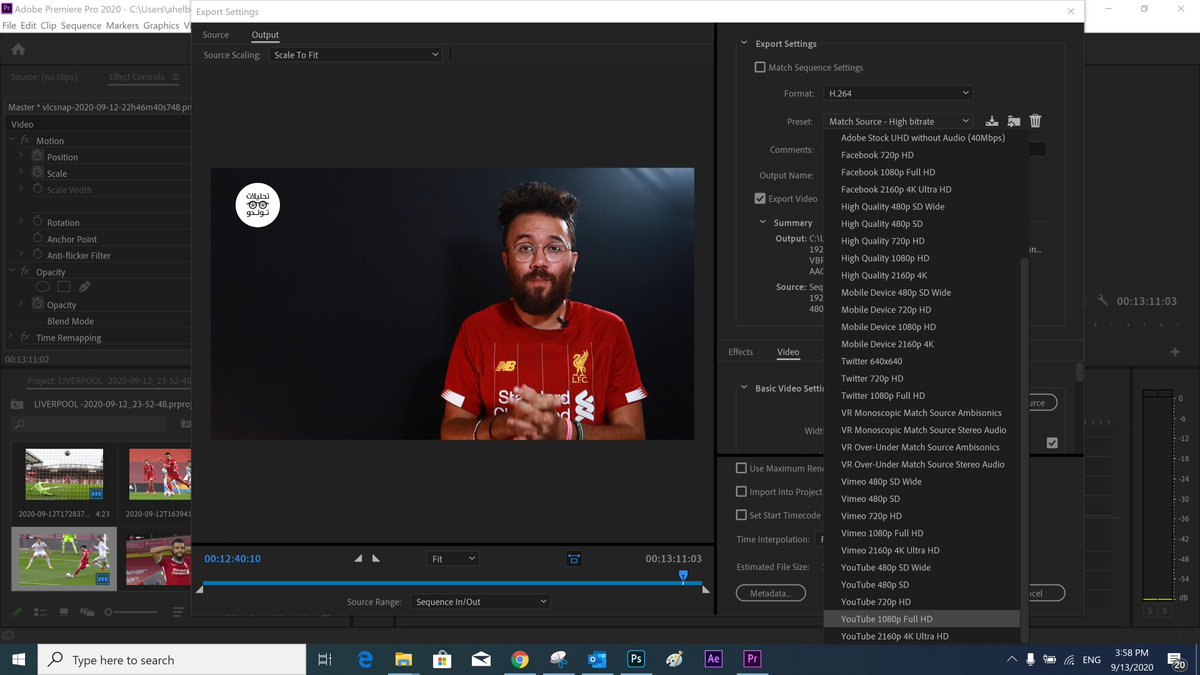Image resolution: width=1200 pixels, height=675 pixels.
Task: Toggle Rotation stopwatch animation icon
Action: (x=38, y=222)
